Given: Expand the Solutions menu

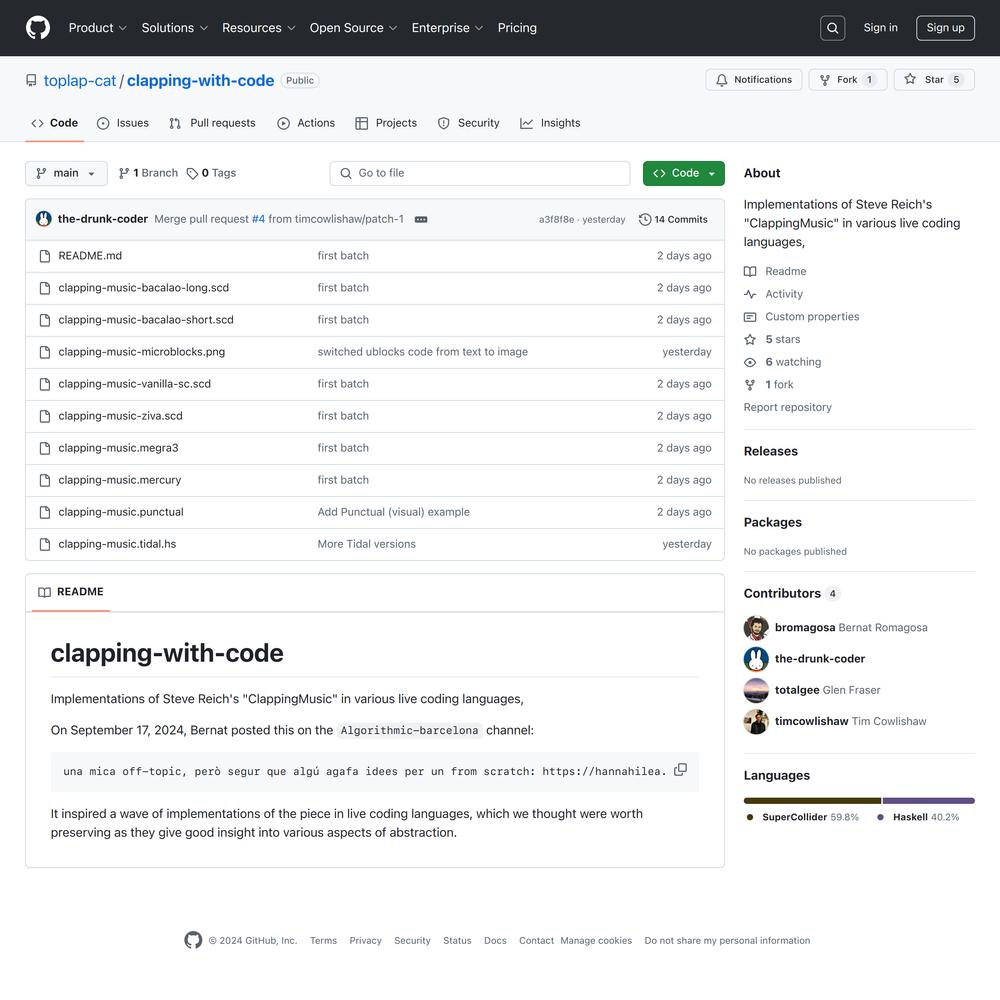Looking at the screenshot, I should (x=175, y=28).
